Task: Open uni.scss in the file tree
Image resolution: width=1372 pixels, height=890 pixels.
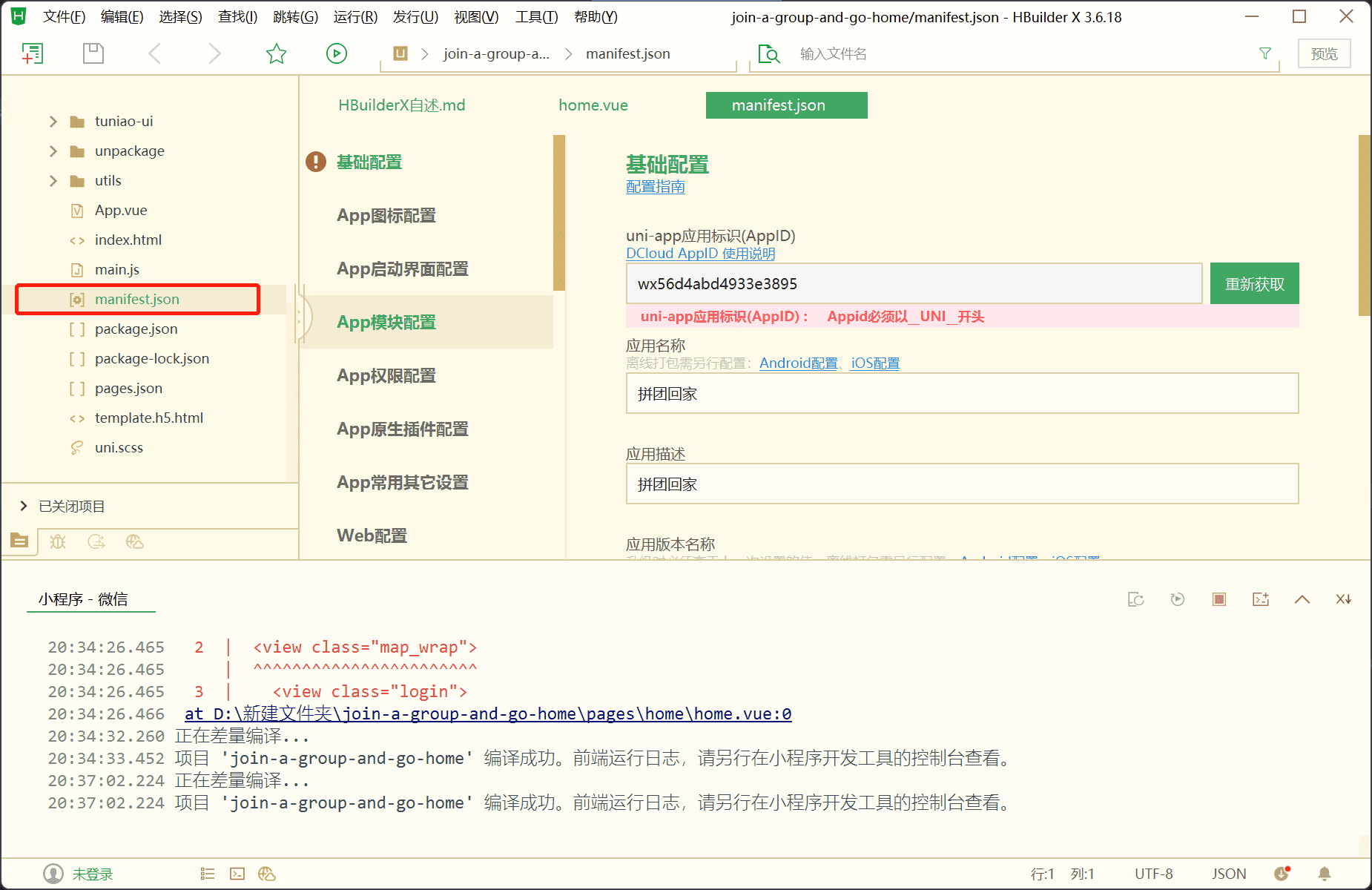Action: pyautogui.click(x=119, y=448)
